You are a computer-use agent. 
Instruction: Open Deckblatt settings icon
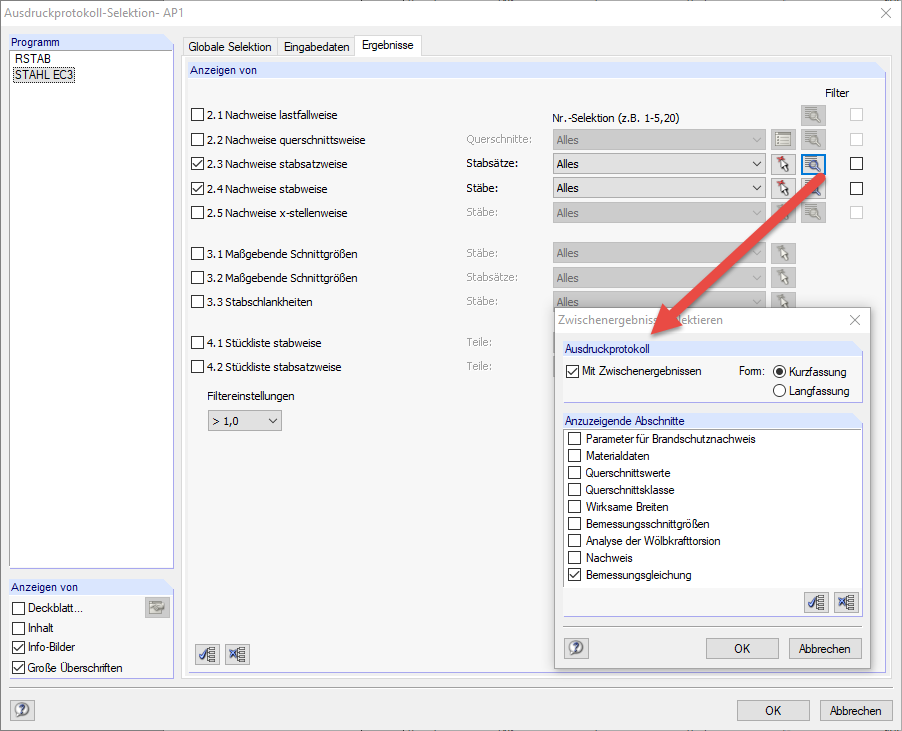tap(157, 607)
